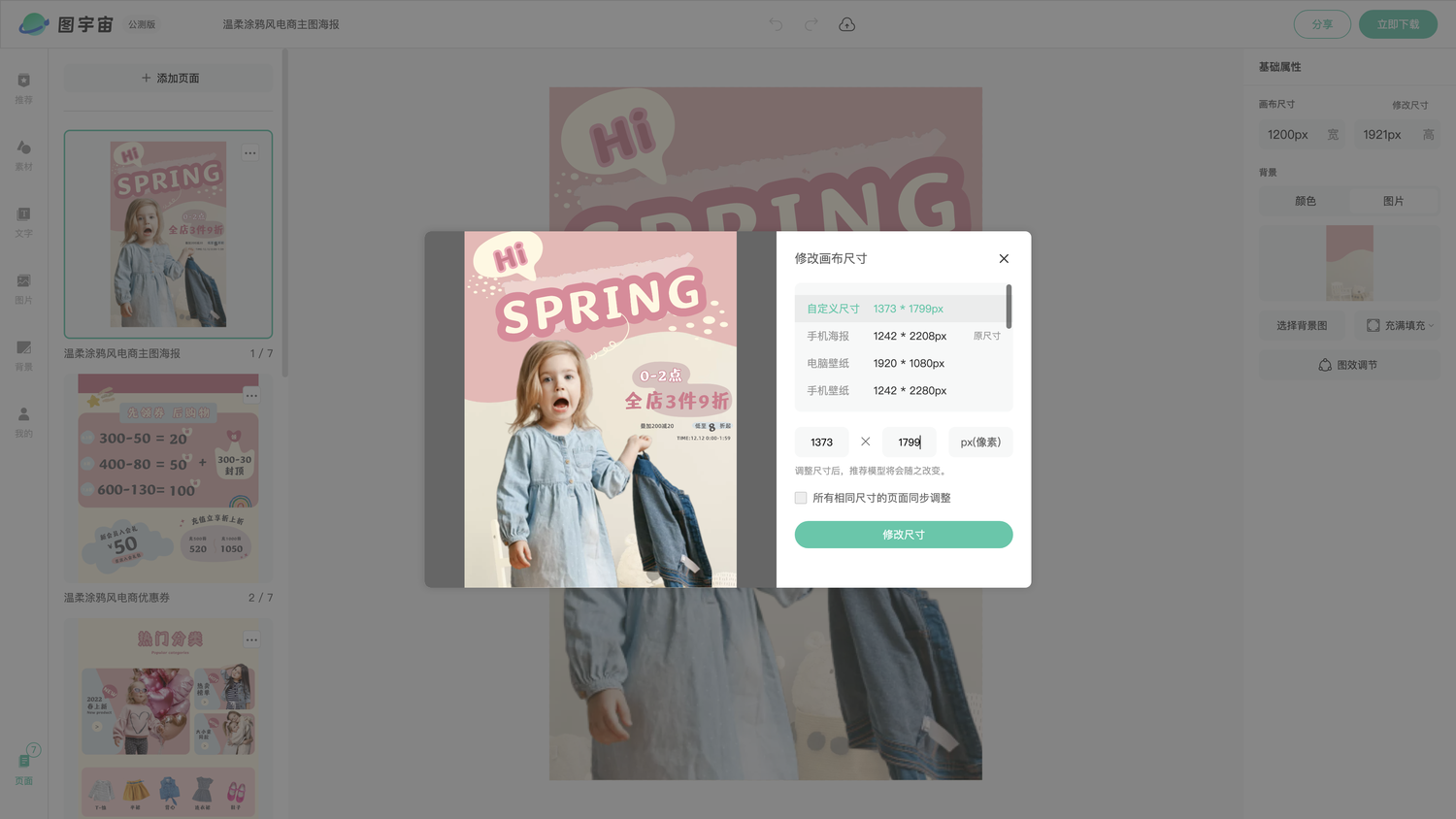This screenshot has height=819, width=1456.
Task: Open the 我的 profile sidebar panel
Action: pyautogui.click(x=24, y=422)
